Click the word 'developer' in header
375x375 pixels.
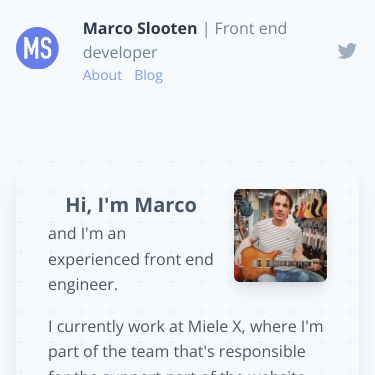tap(120, 53)
